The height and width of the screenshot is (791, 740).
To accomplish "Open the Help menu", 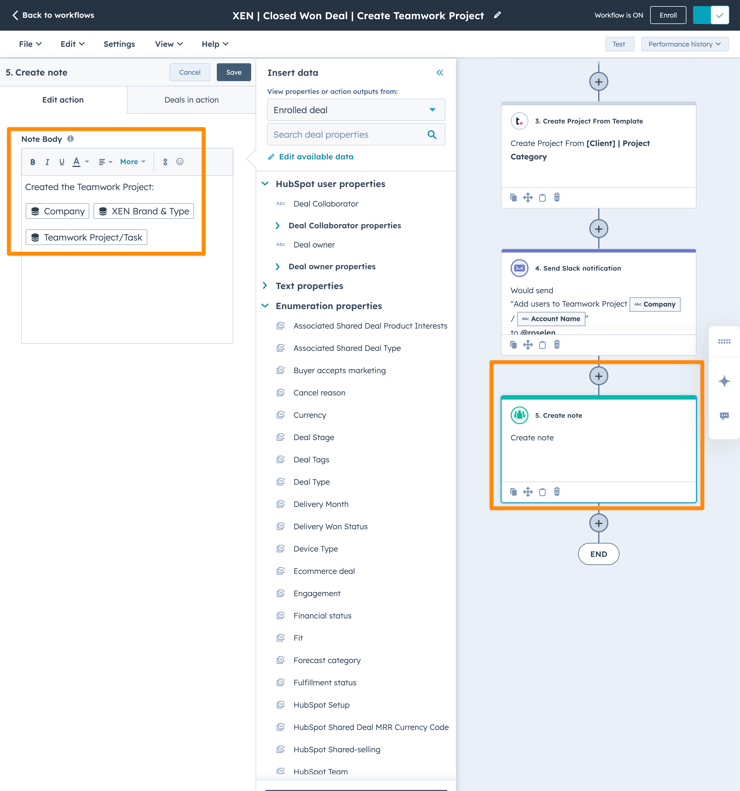I will click(x=215, y=44).
